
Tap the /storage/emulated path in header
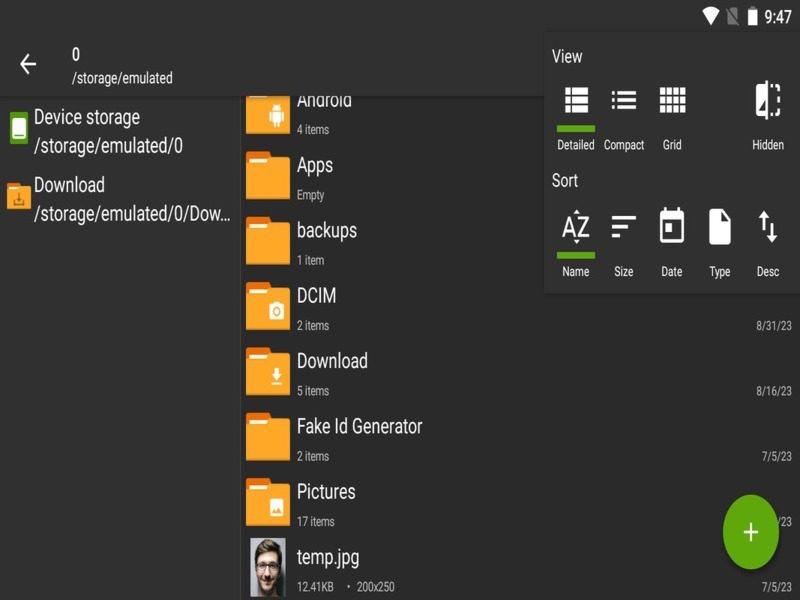pyautogui.click(x=122, y=78)
